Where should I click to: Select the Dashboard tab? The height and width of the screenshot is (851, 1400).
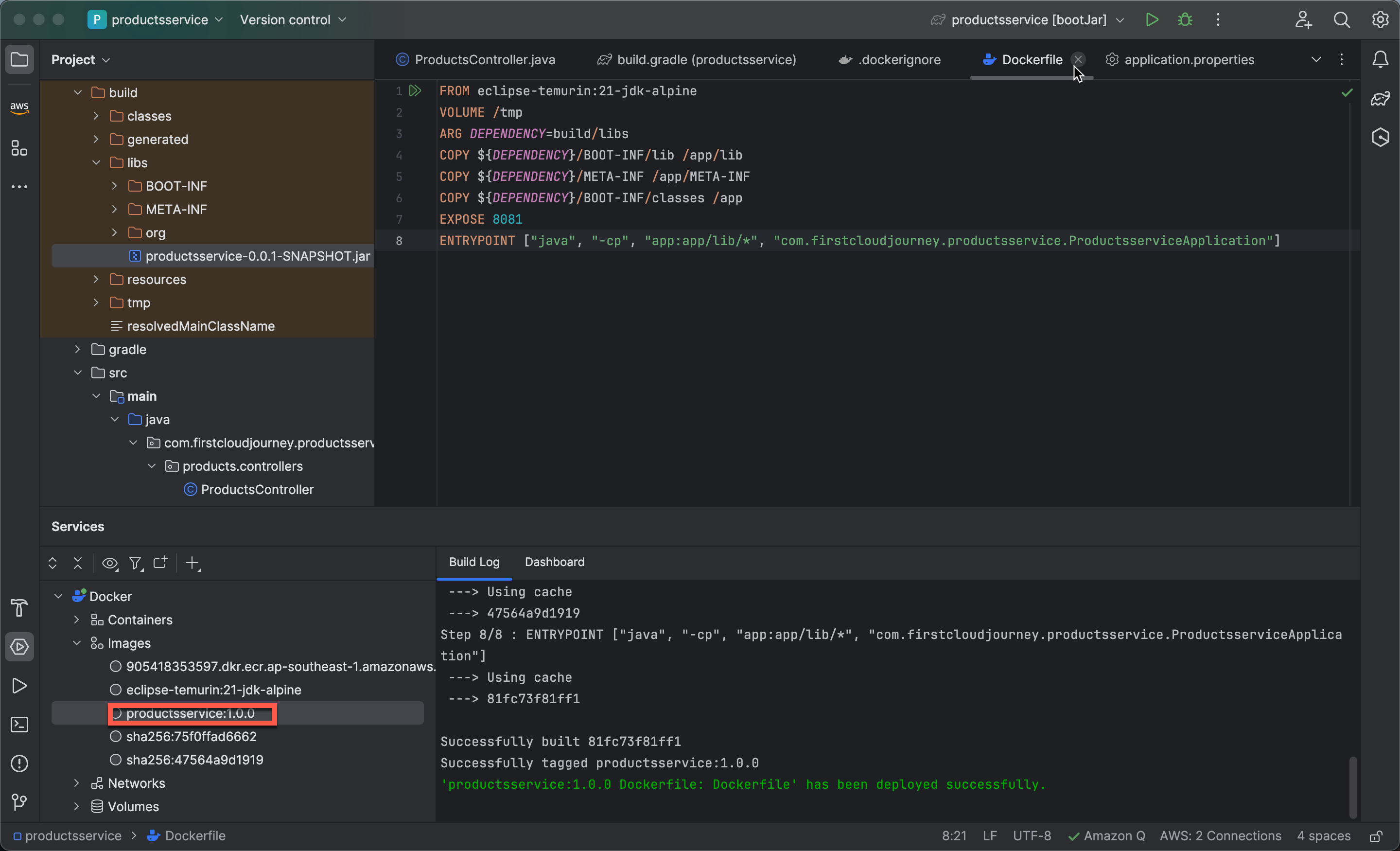click(x=555, y=562)
